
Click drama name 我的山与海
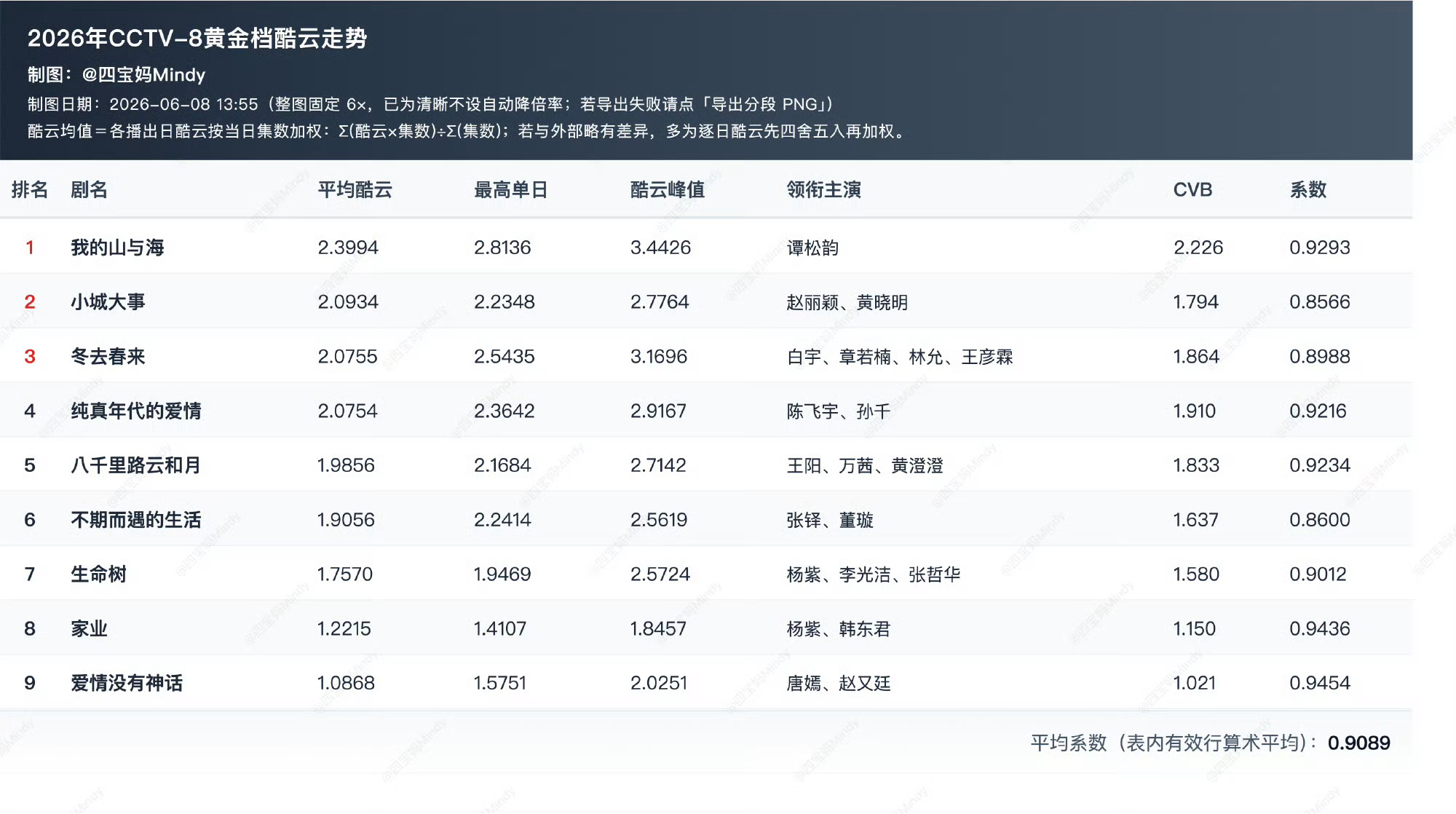[x=117, y=248]
